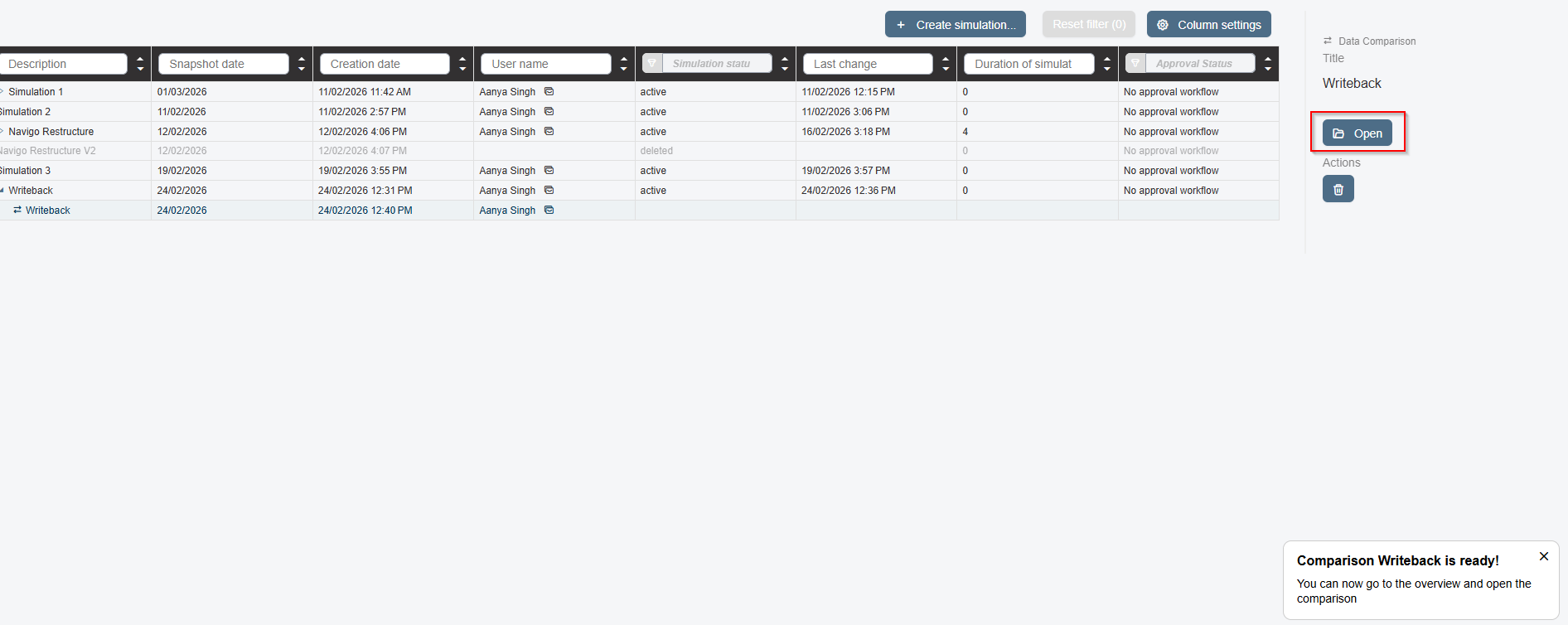
Task: Close the Comparison Writeback ready notification
Action: coord(1544,556)
